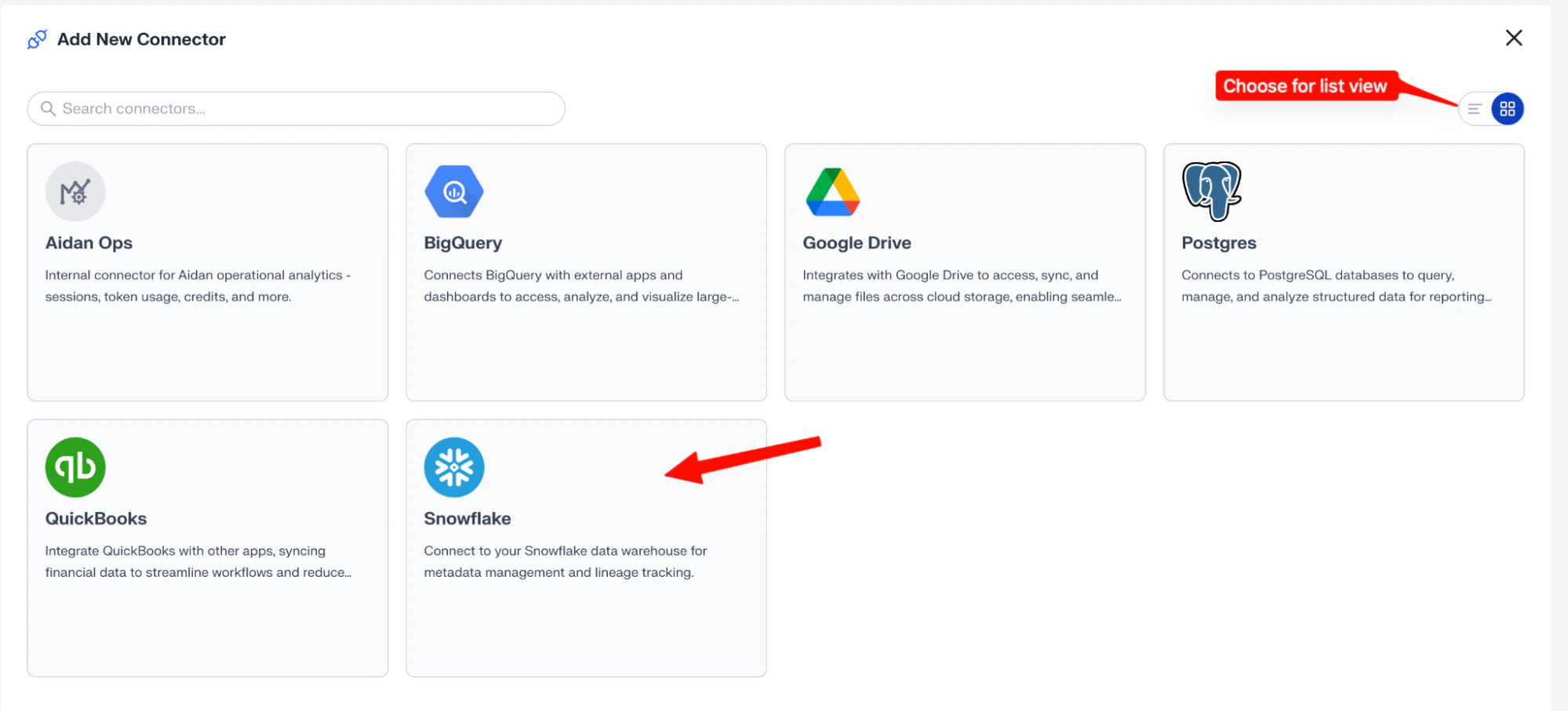Click the Add New Connector heading
The height and width of the screenshot is (711, 1568).
[141, 39]
